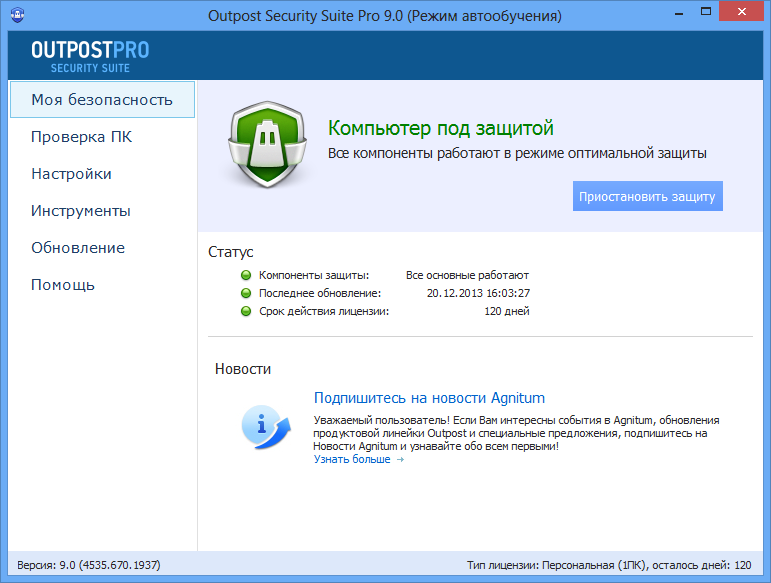771x583 pixels.
Task: Click the Все компоненты работают subtitle text
Action: [517, 153]
